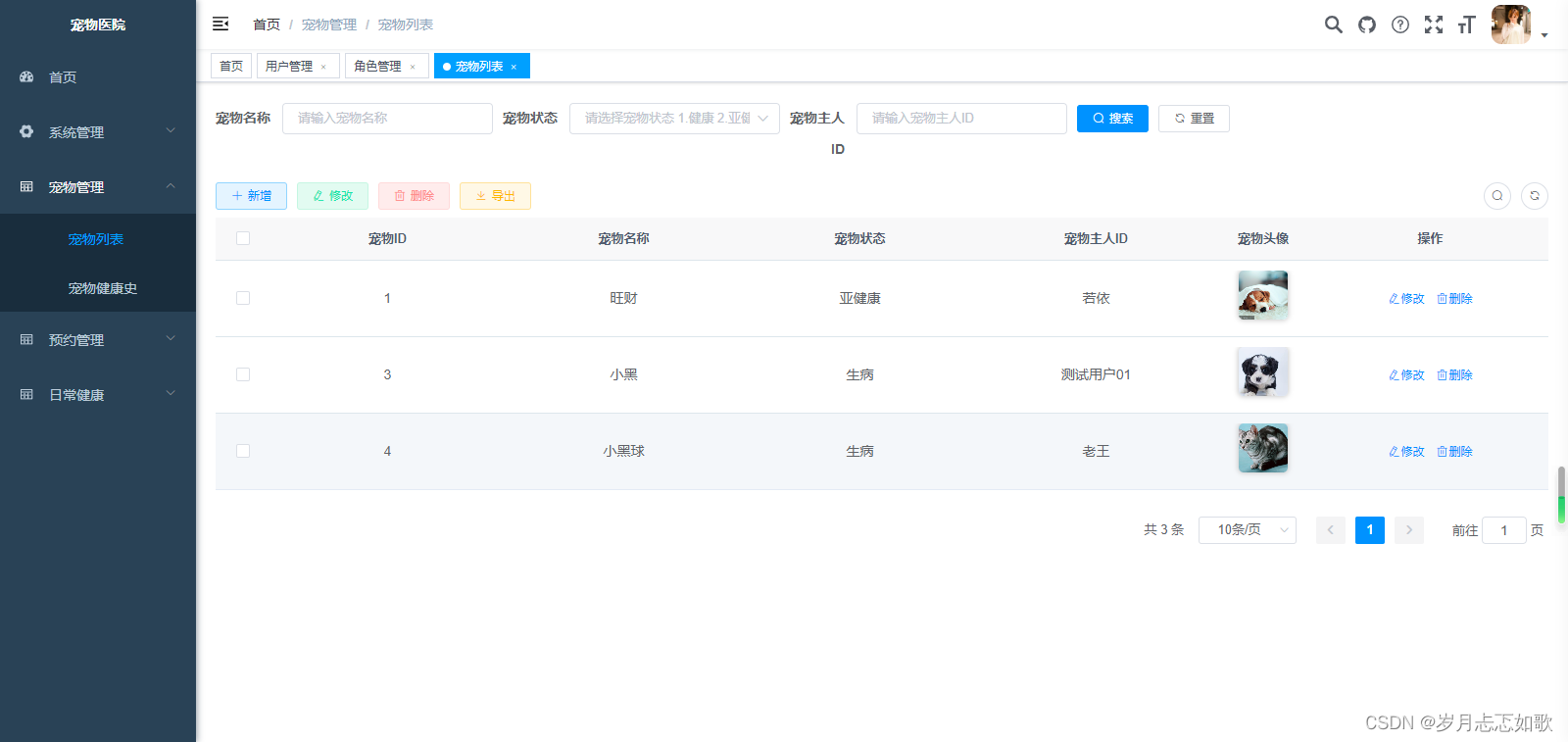The height and width of the screenshot is (742, 1568).
Task: Delete the 旺财 row via 删除
Action: 1454,299
